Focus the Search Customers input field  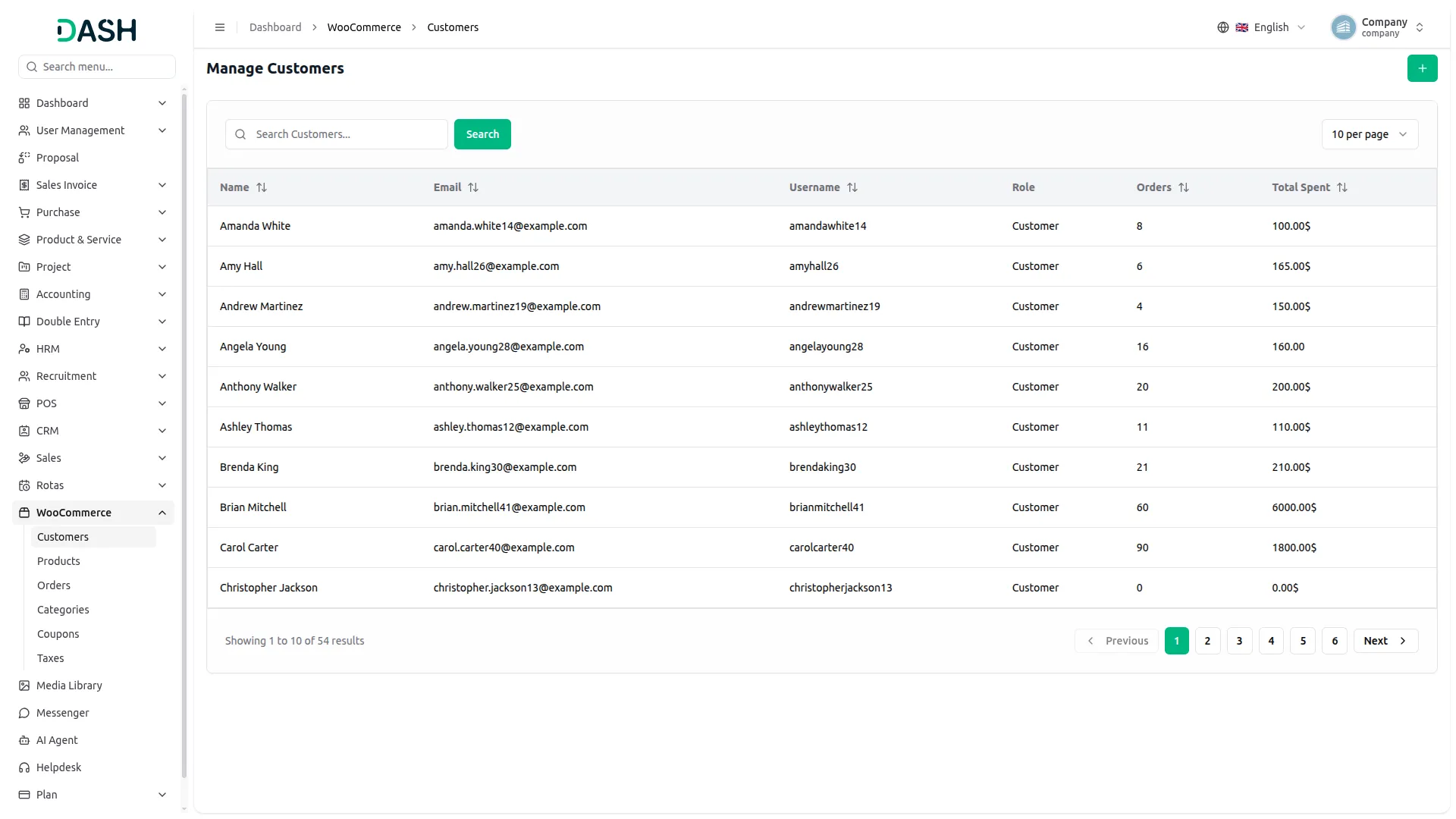pos(337,134)
